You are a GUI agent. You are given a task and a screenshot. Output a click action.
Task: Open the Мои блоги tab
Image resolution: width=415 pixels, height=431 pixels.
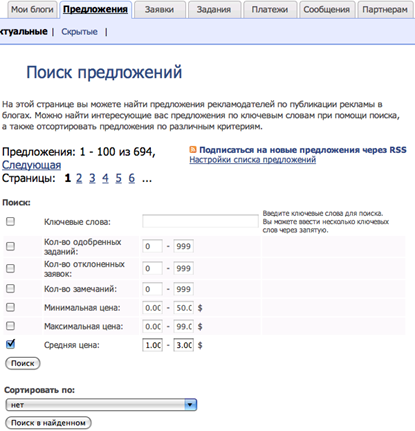[x=32, y=10]
